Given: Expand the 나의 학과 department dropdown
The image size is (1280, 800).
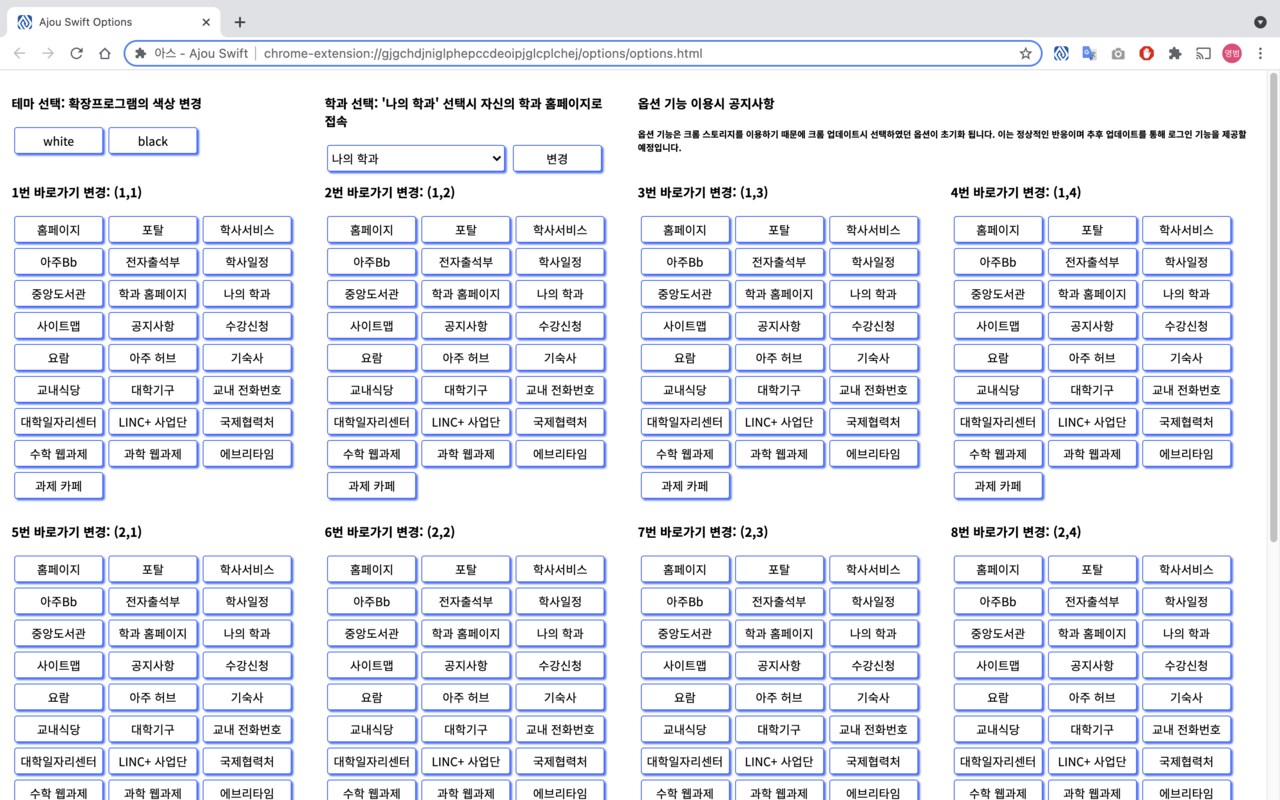Looking at the screenshot, I should click(x=416, y=158).
